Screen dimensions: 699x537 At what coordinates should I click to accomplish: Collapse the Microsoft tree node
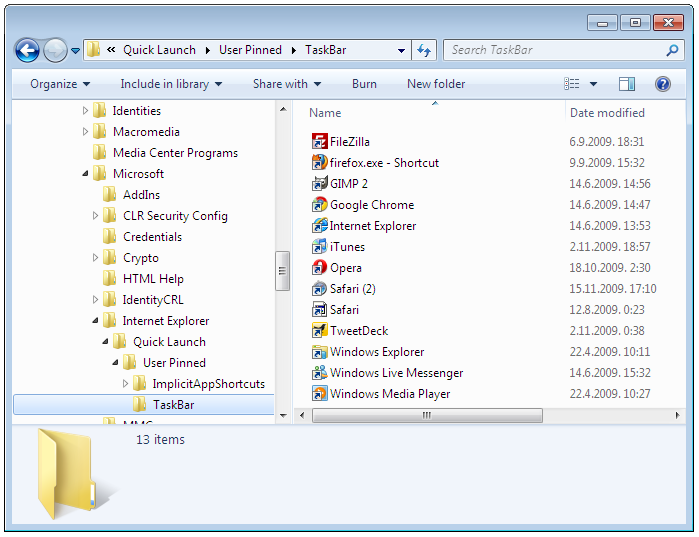tap(85, 174)
